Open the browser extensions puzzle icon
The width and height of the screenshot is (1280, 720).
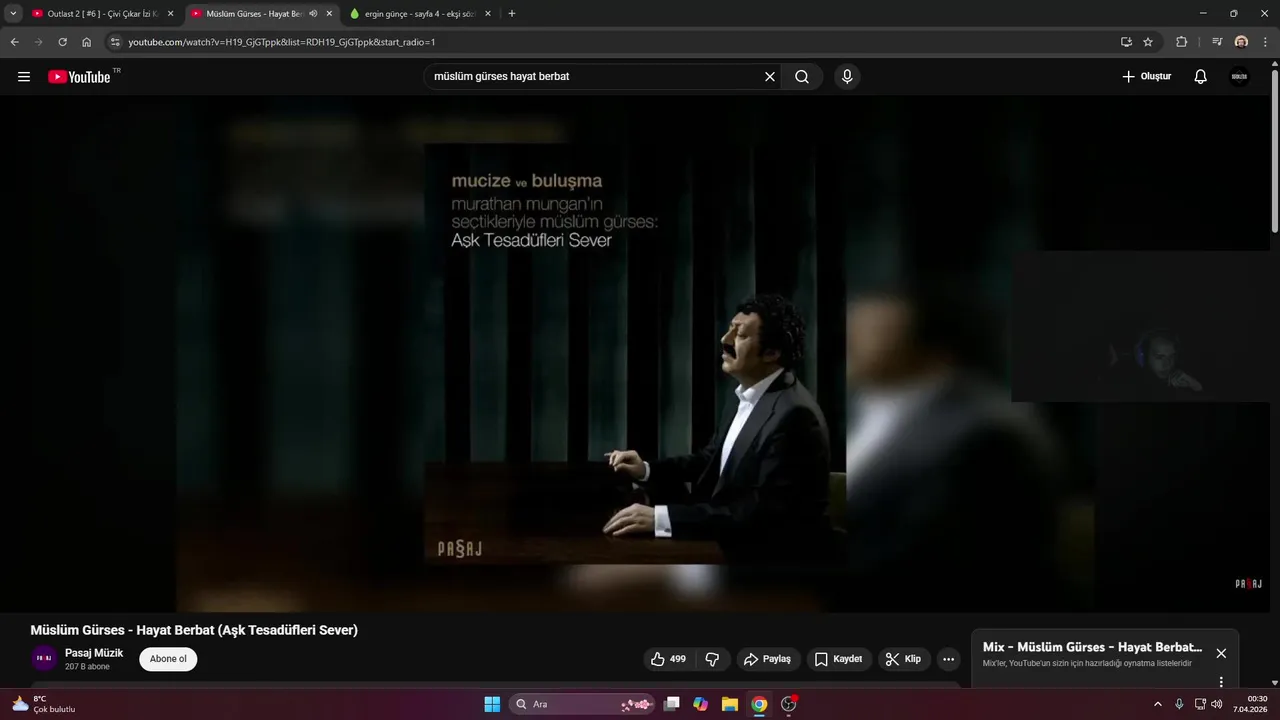(1181, 42)
